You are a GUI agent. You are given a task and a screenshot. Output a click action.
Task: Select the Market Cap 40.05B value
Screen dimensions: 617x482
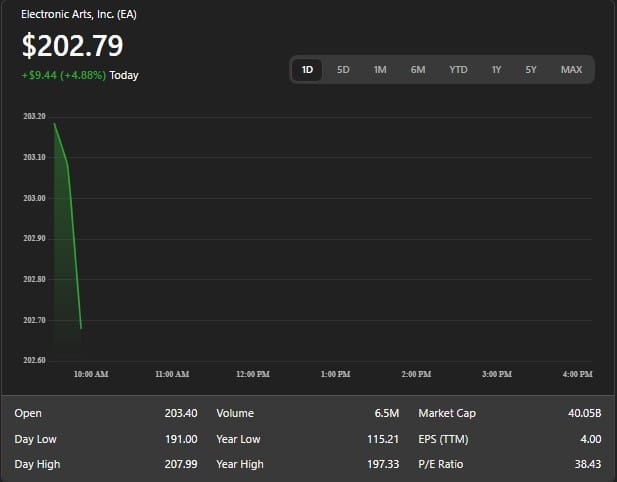click(x=583, y=413)
